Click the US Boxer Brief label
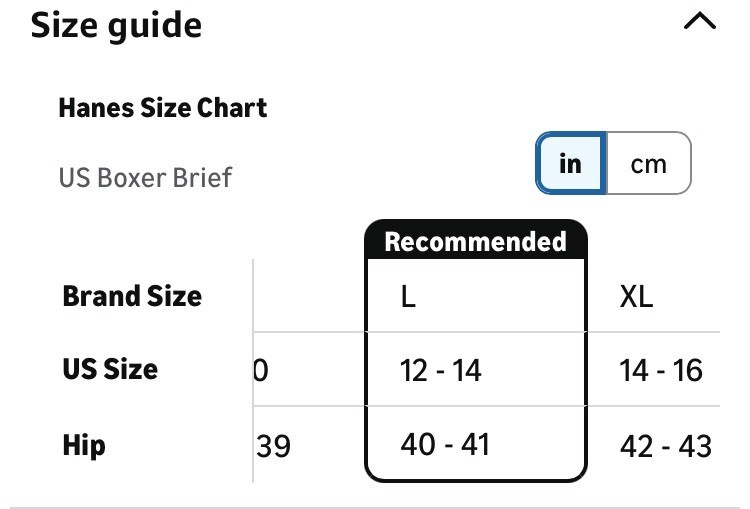This screenshot has height=509, width=750. point(145,178)
